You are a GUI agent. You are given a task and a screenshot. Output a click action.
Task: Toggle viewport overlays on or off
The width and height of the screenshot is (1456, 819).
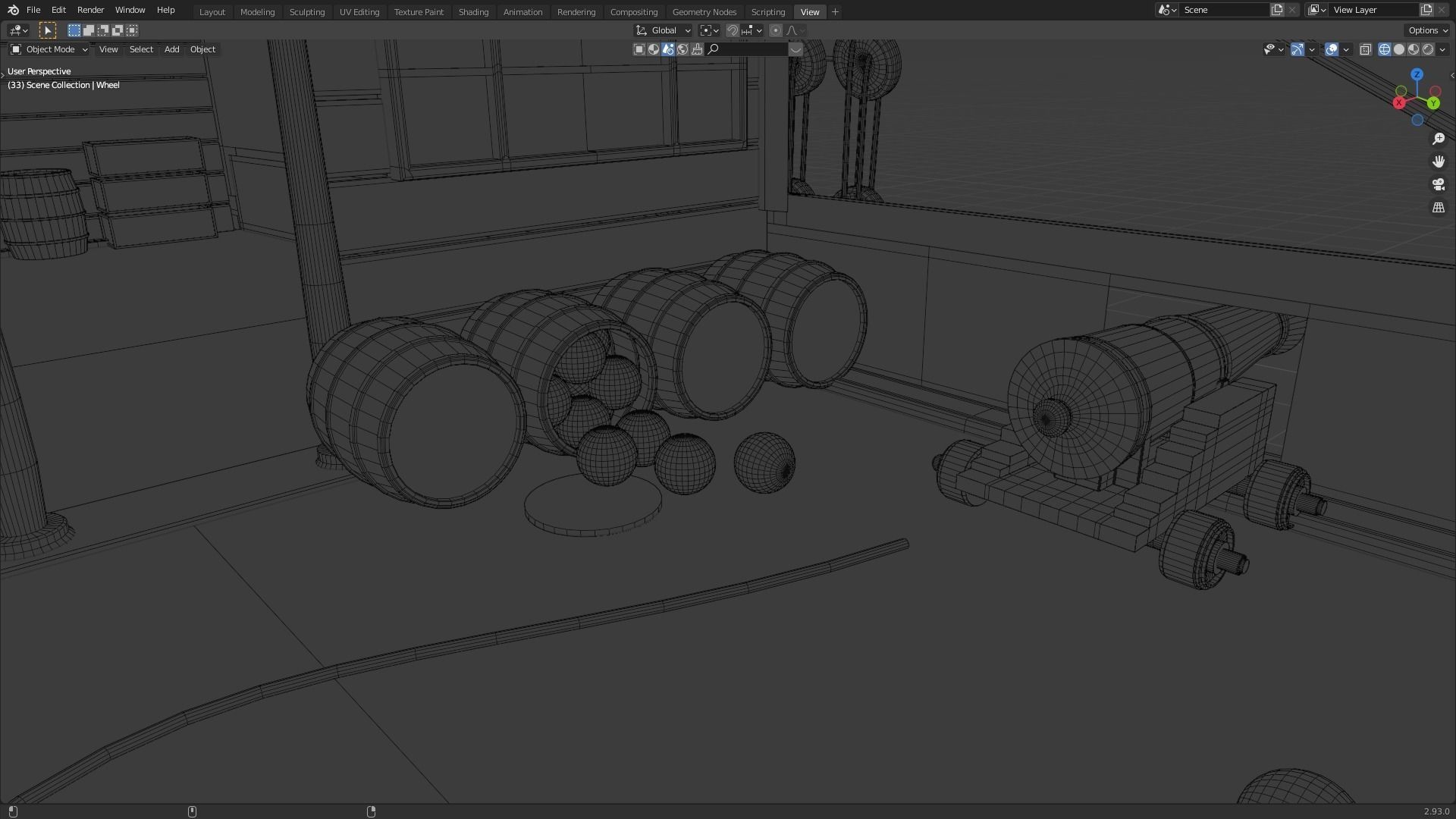point(1332,49)
